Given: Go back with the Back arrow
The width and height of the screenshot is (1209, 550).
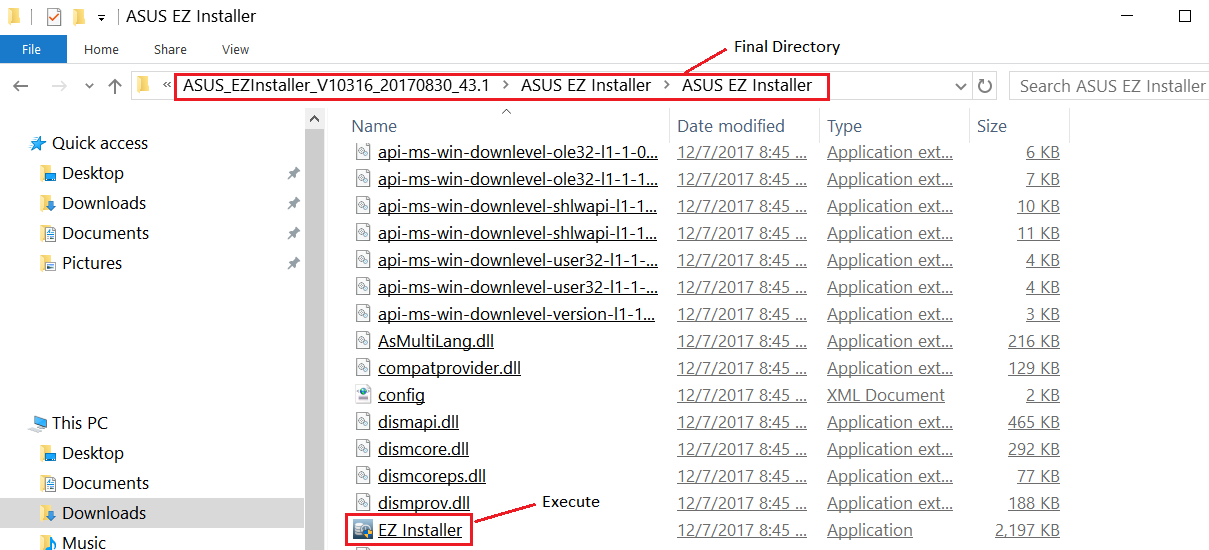Looking at the screenshot, I should [20, 86].
